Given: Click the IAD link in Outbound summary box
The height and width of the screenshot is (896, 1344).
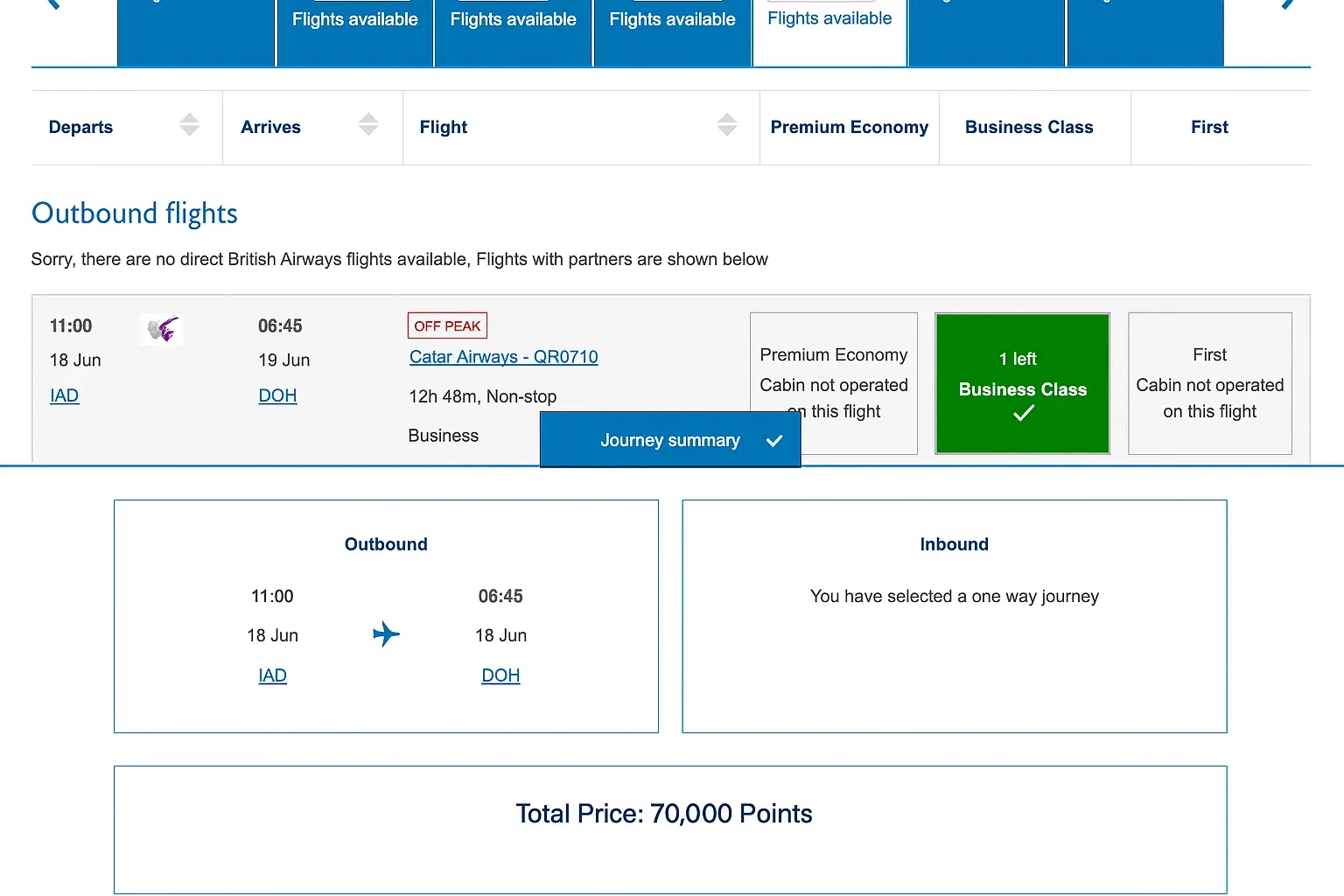Looking at the screenshot, I should click(x=272, y=675).
